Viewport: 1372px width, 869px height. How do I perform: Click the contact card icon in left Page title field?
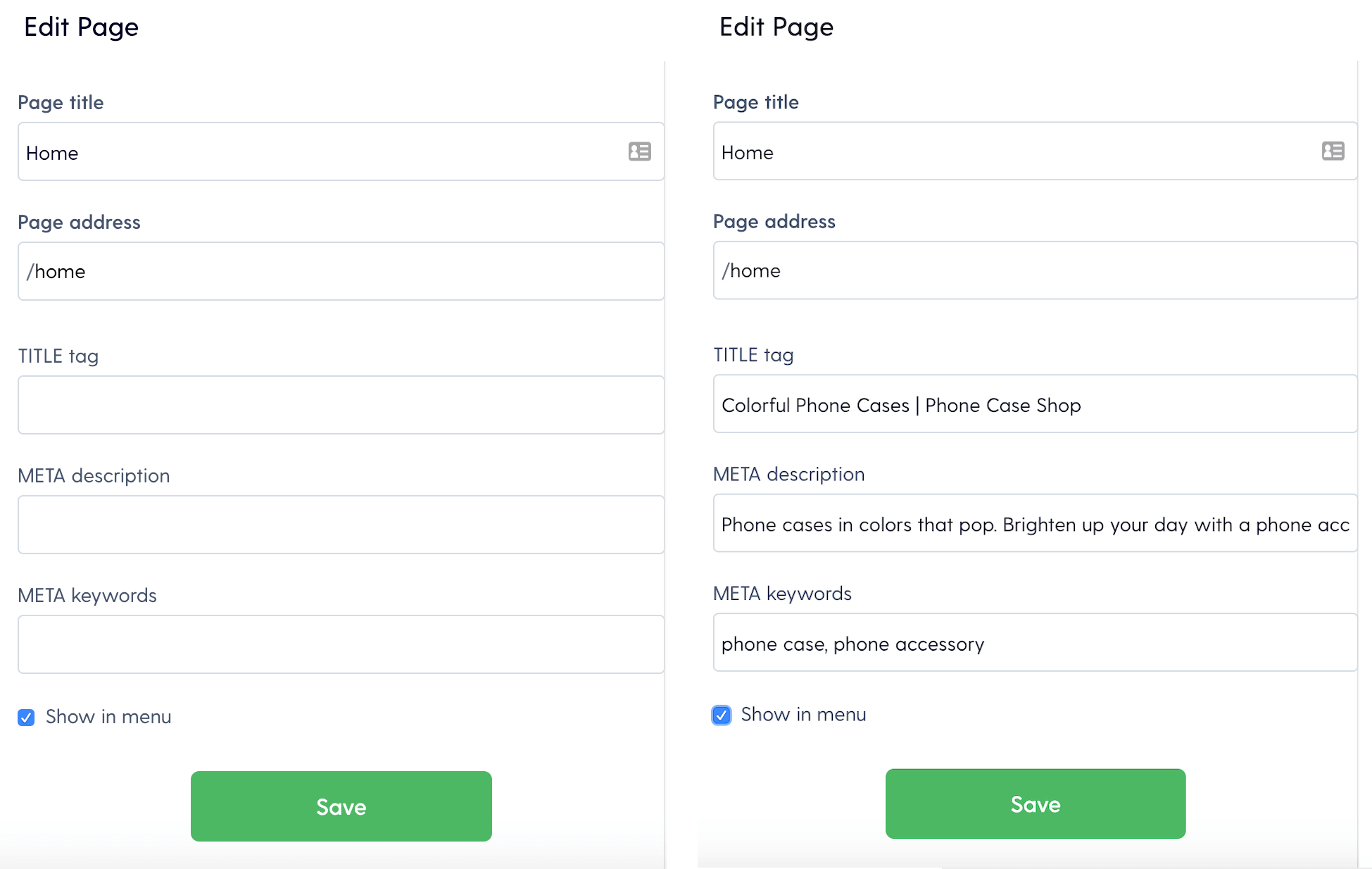(639, 151)
